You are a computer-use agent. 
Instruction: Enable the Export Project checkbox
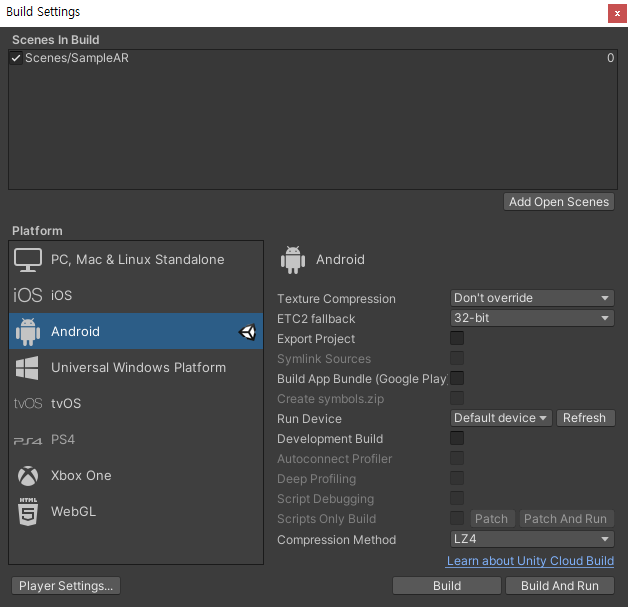coord(457,338)
